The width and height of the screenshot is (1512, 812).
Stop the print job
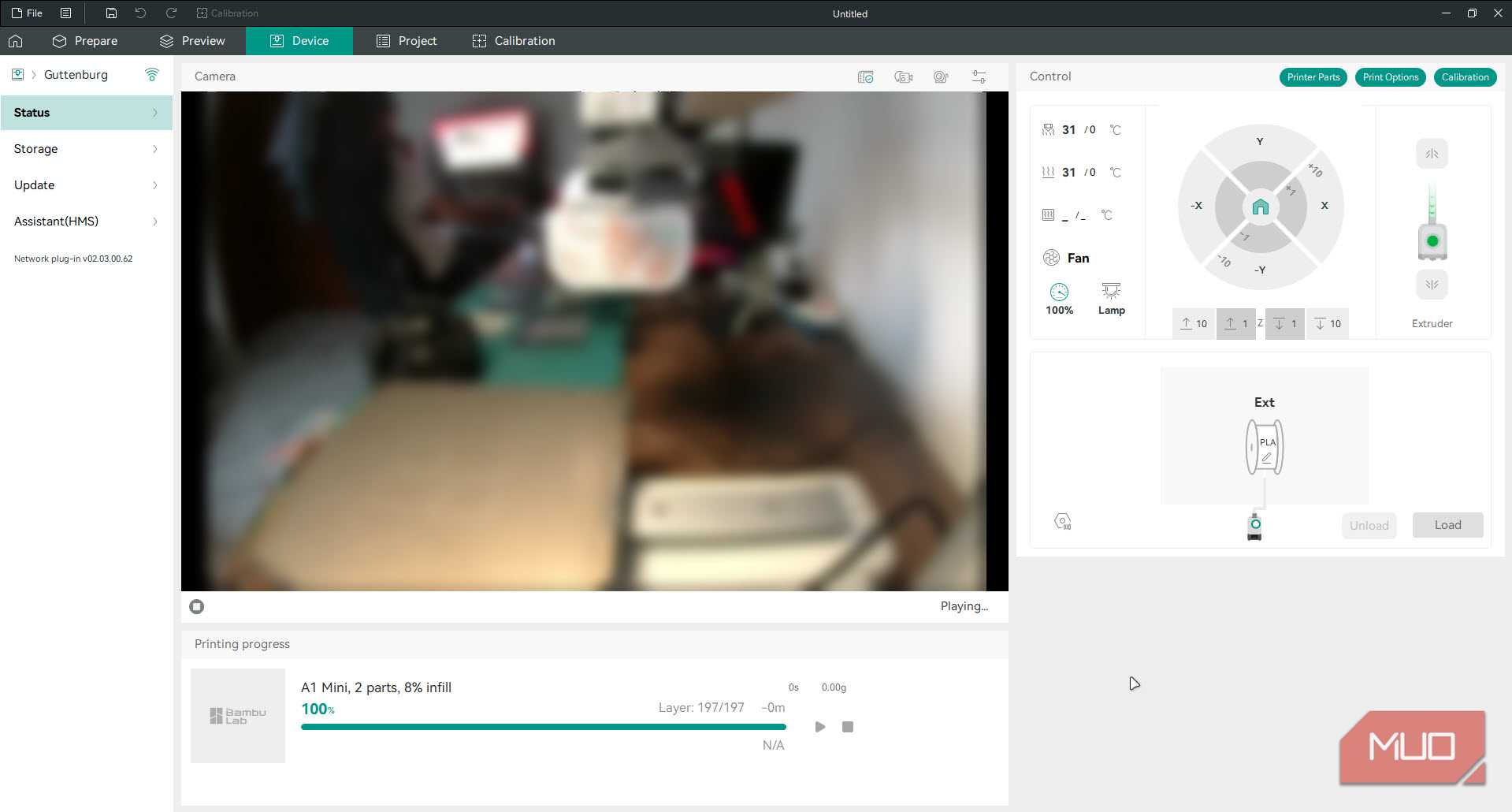click(x=848, y=727)
